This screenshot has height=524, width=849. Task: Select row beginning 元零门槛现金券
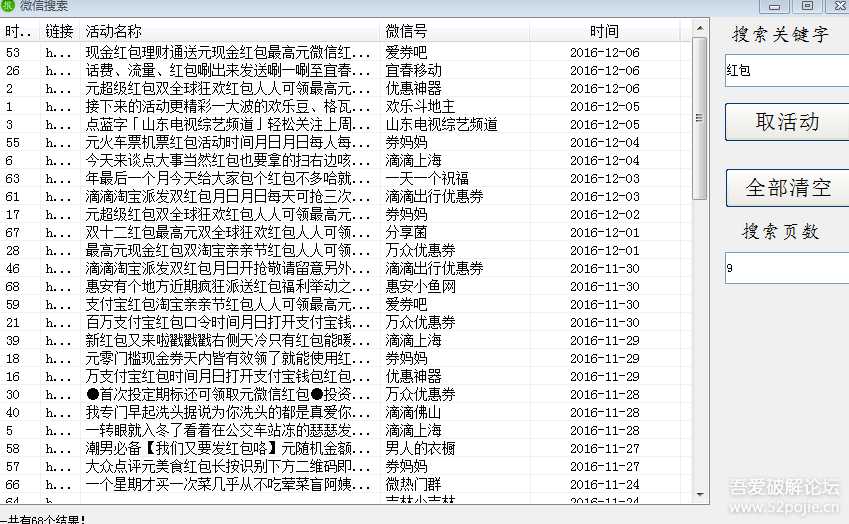coord(347,358)
